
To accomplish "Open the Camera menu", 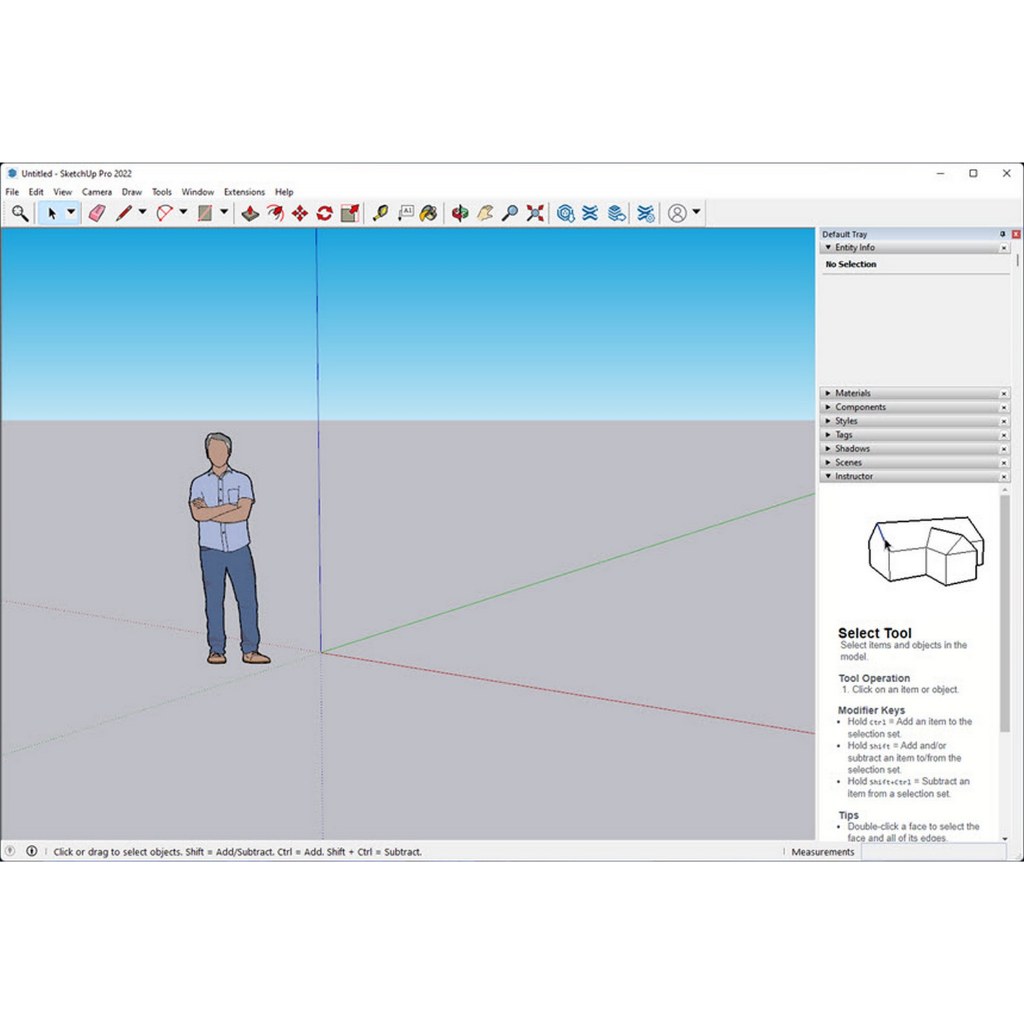I will pyautogui.click(x=96, y=191).
